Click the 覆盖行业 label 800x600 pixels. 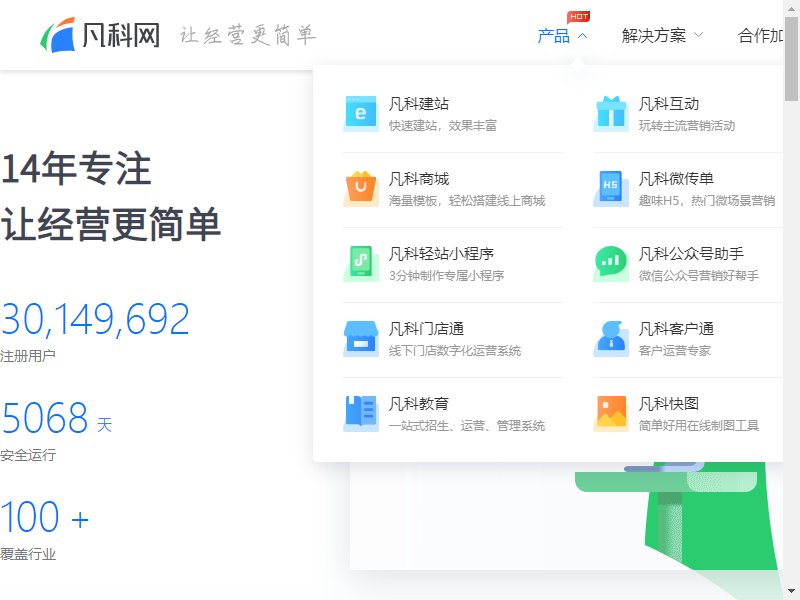point(28,554)
